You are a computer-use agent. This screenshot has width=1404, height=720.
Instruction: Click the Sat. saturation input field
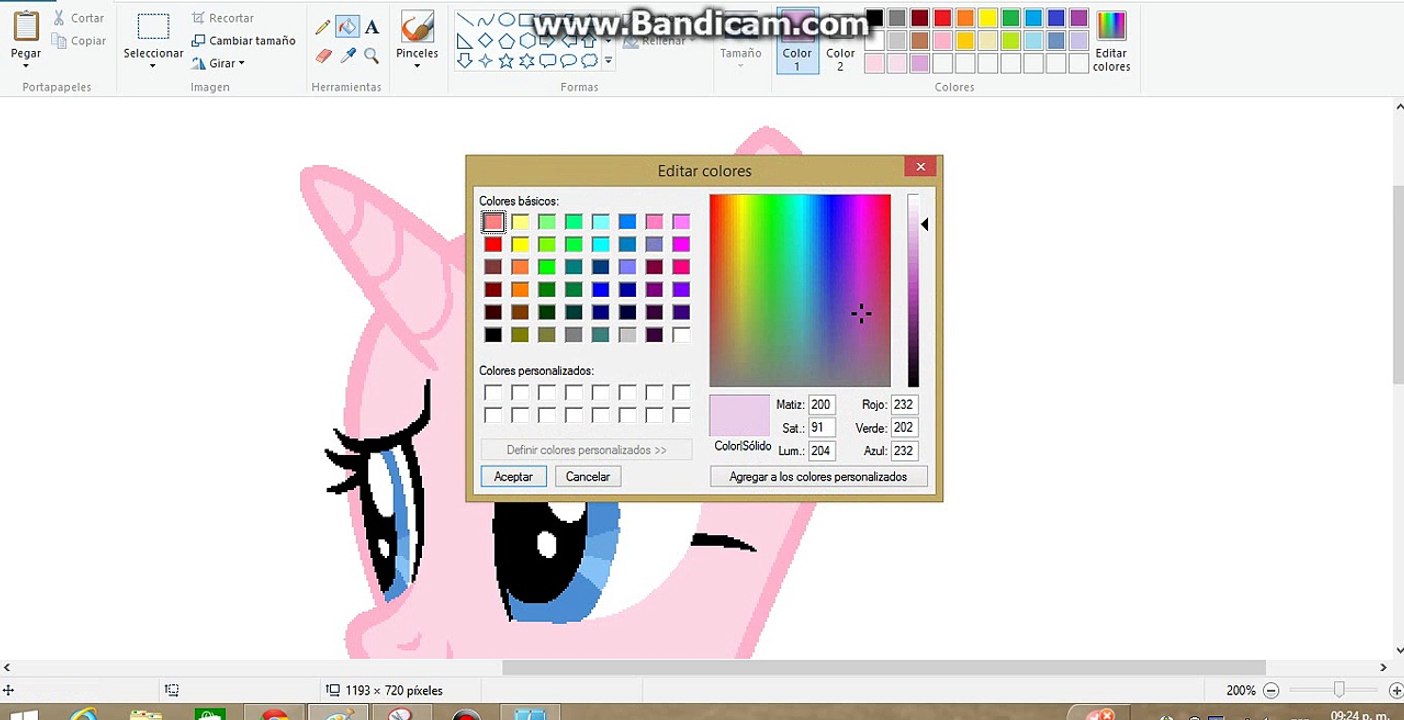822,428
